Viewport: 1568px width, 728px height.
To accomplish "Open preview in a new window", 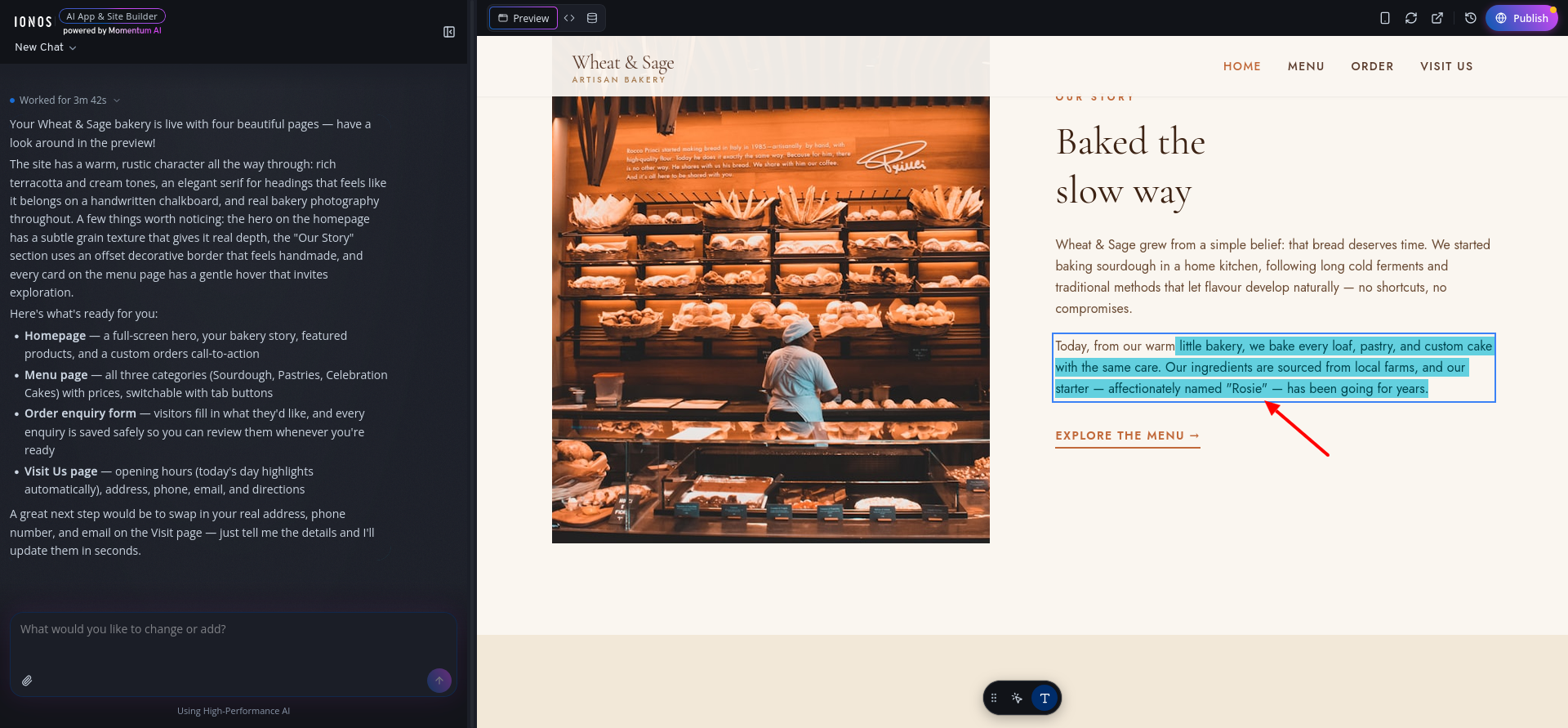I will (x=1437, y=18).
